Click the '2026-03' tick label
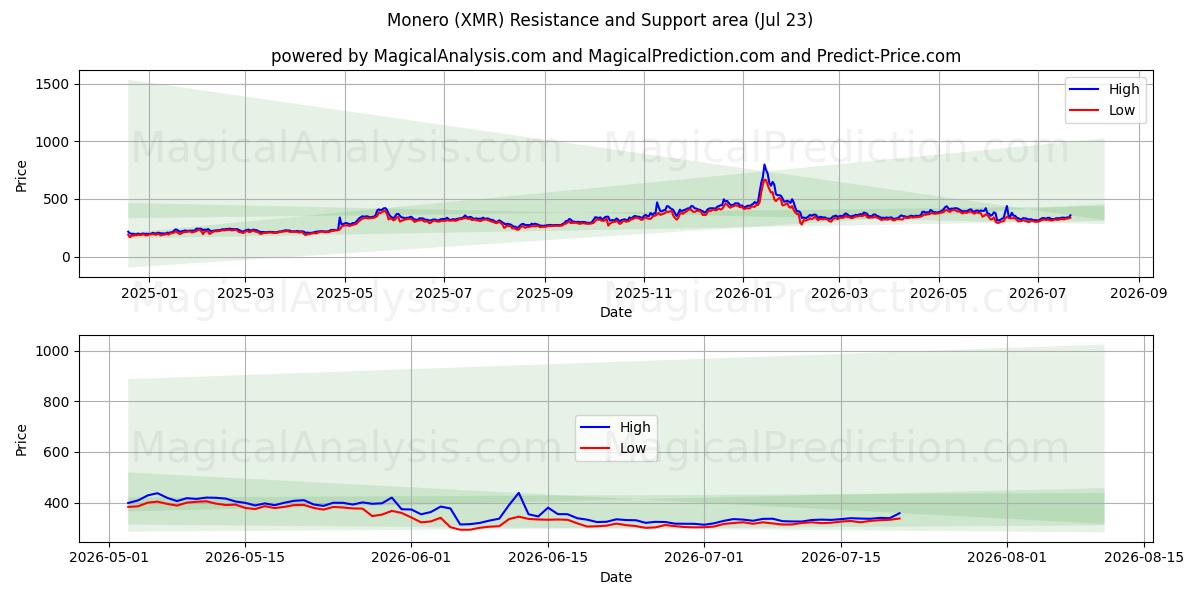1200x600 pixels. [839, 294]
